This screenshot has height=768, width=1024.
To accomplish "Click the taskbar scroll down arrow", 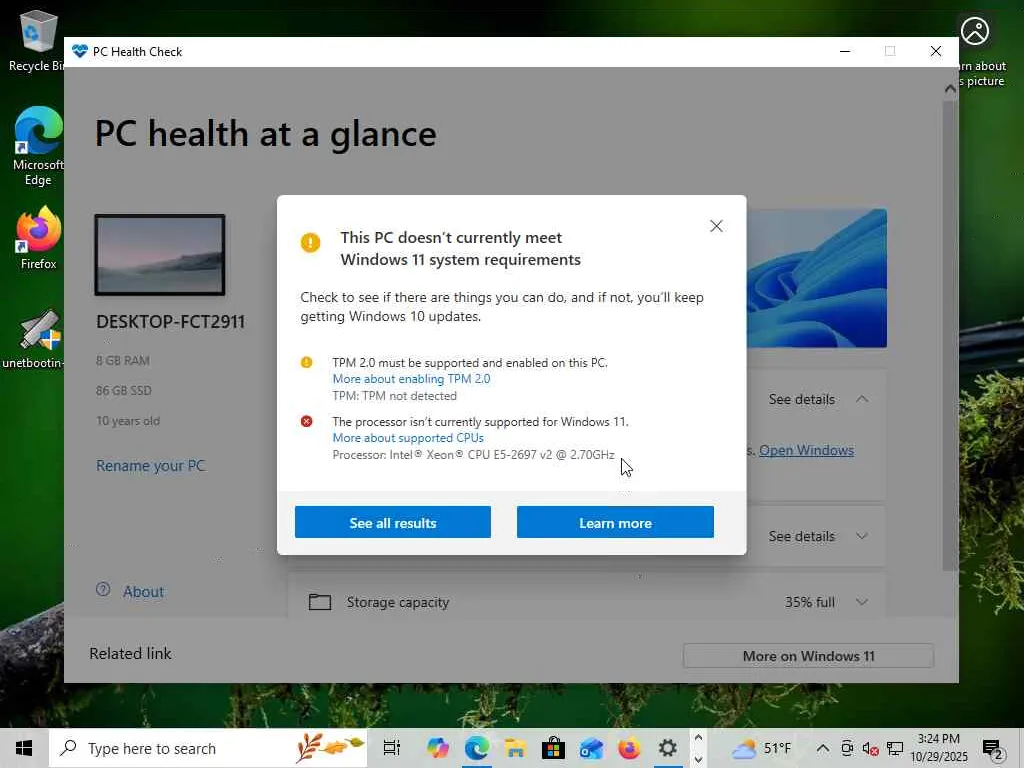I will coord(698,760).
